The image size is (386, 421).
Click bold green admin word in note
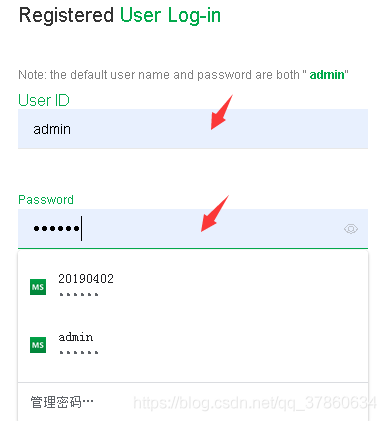coord(327,75)
